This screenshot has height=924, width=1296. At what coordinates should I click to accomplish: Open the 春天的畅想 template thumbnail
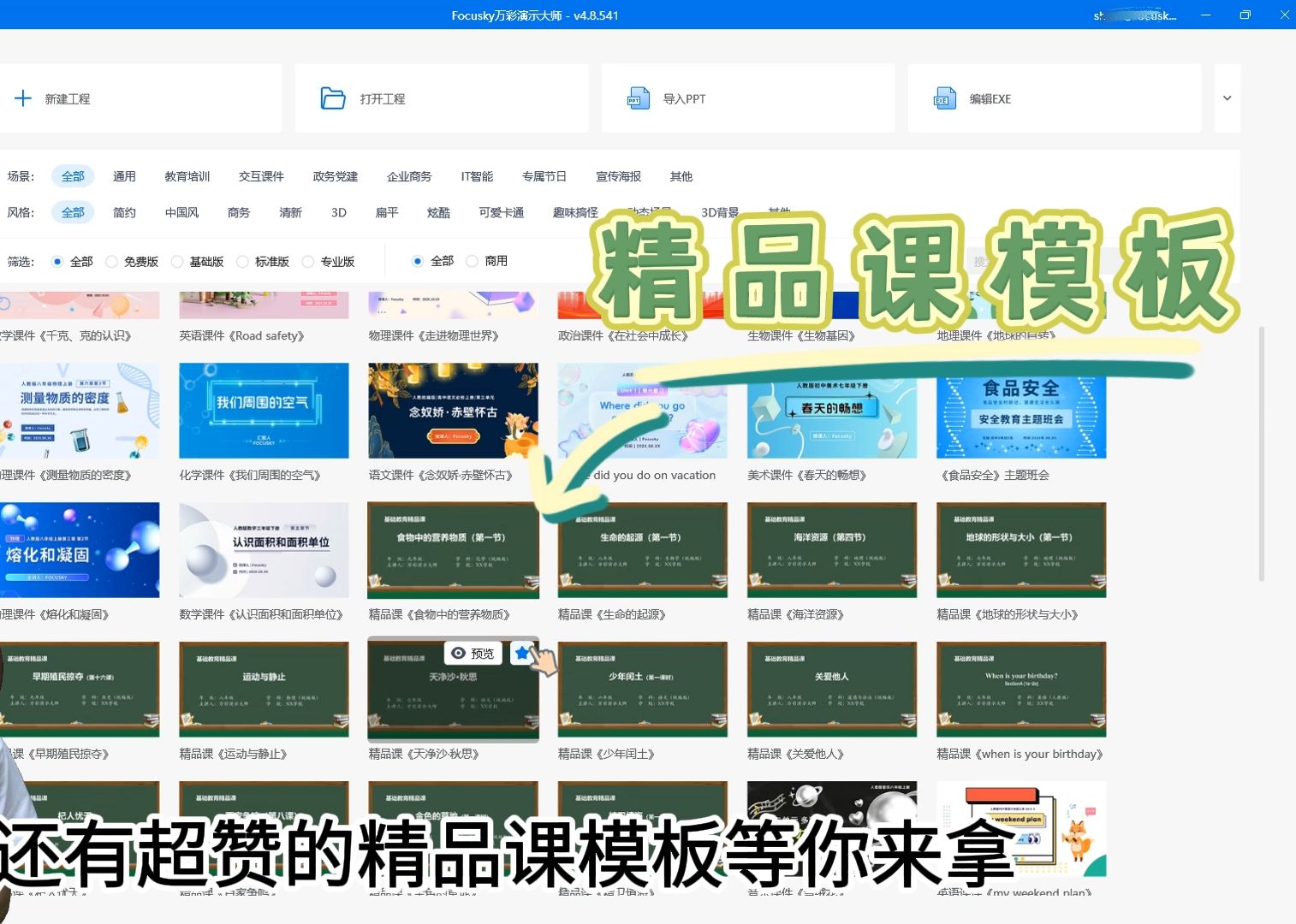pos(832,411)
